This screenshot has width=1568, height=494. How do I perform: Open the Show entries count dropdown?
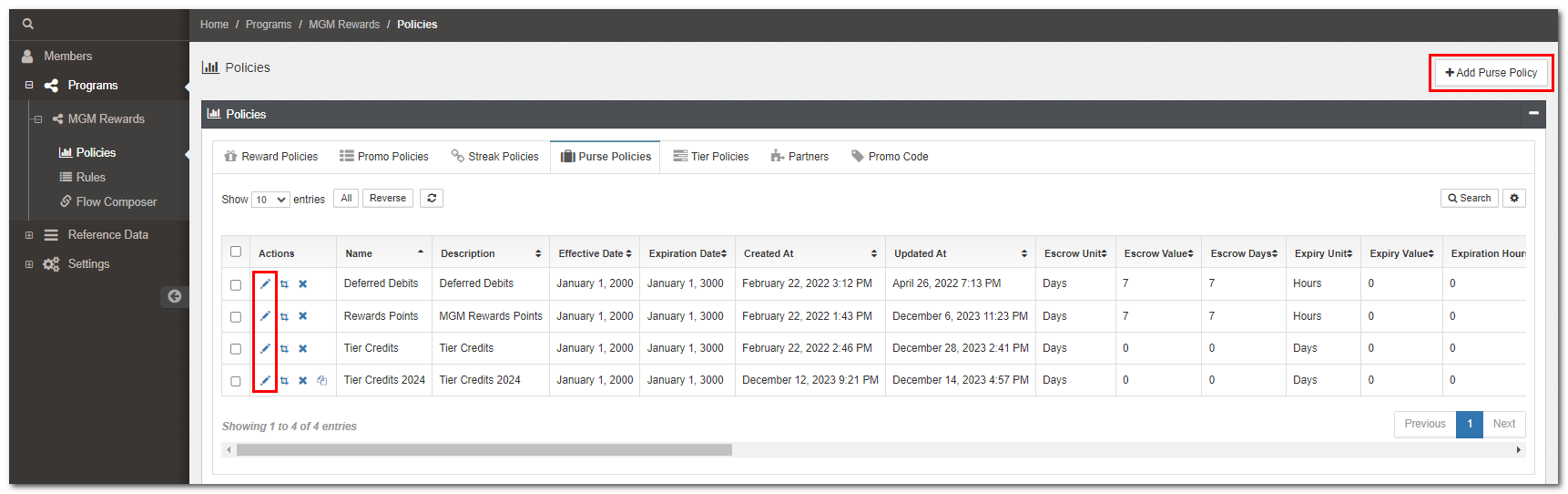click(x=270, y=200)
